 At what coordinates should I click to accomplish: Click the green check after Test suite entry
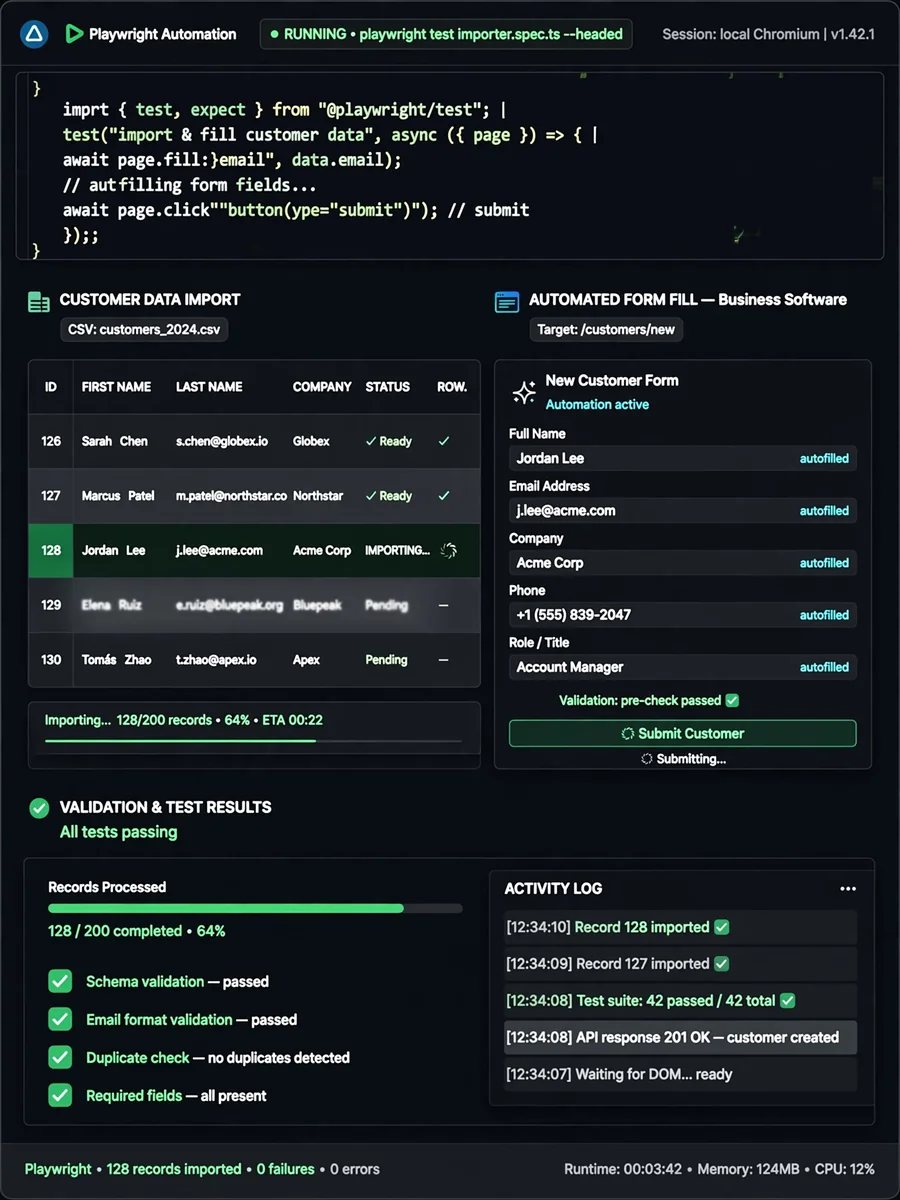pyautogui.click(x=787, y=1000)
